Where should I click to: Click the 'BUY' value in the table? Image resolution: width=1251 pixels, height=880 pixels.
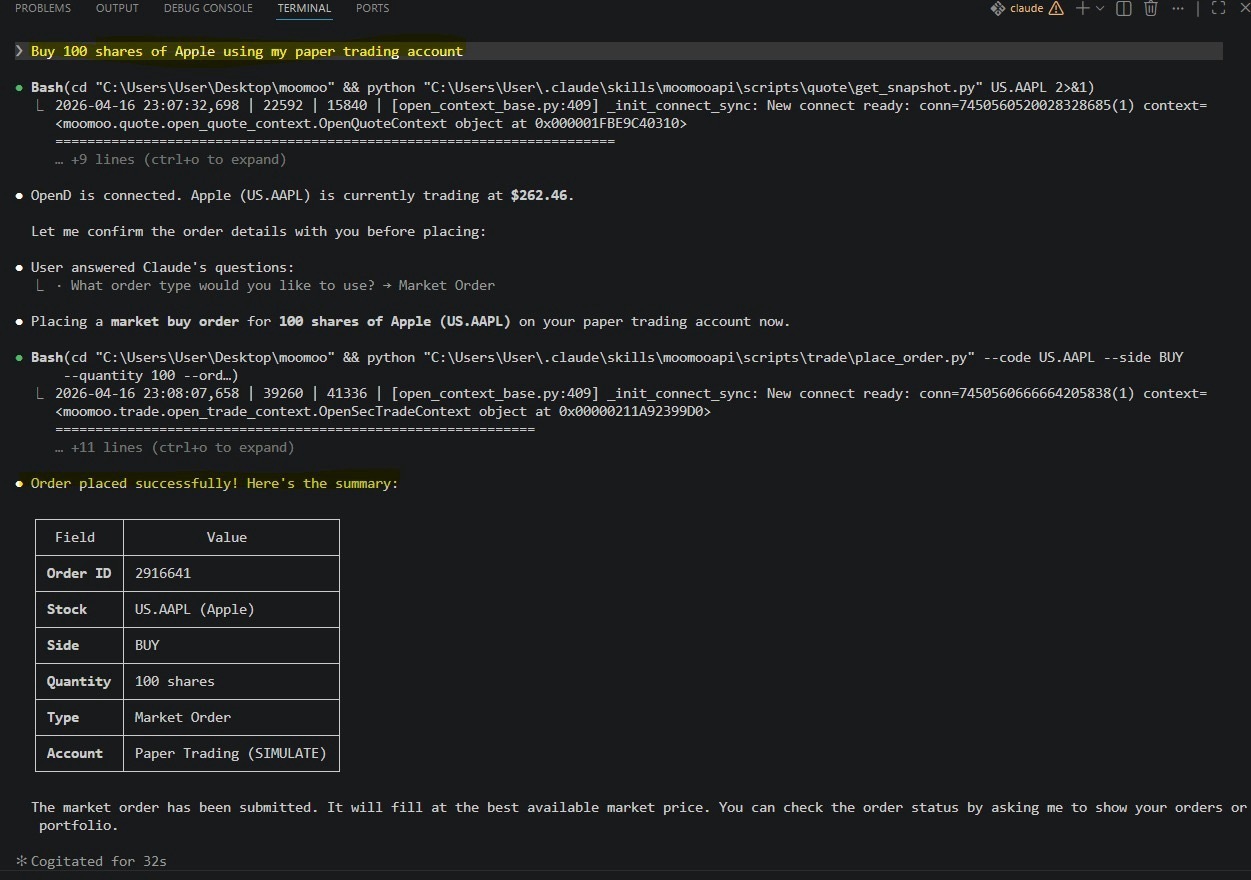coord(147,645)
